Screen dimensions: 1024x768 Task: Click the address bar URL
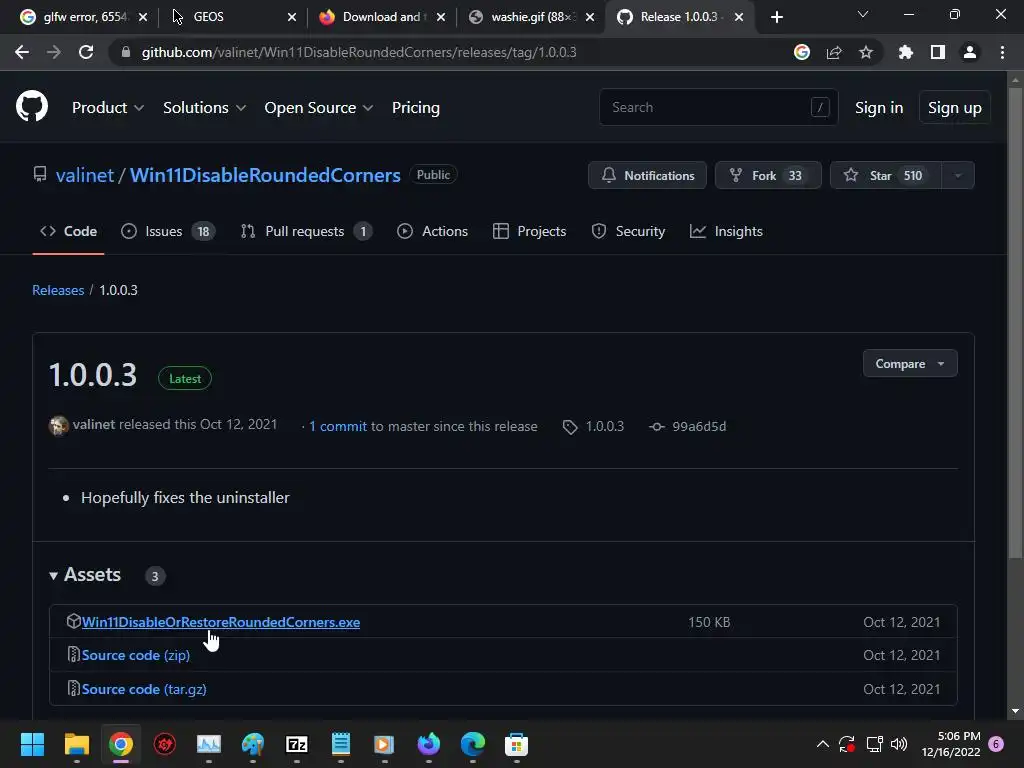(359, 52)
